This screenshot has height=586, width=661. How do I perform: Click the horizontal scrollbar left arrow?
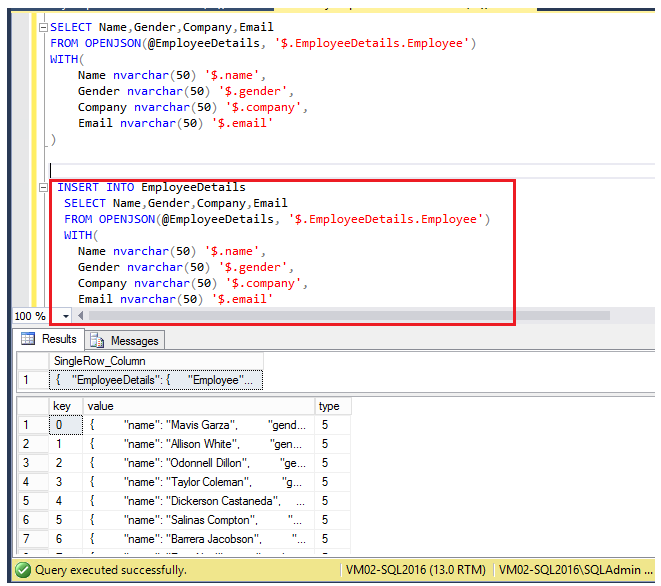click(x=81, y=315)
